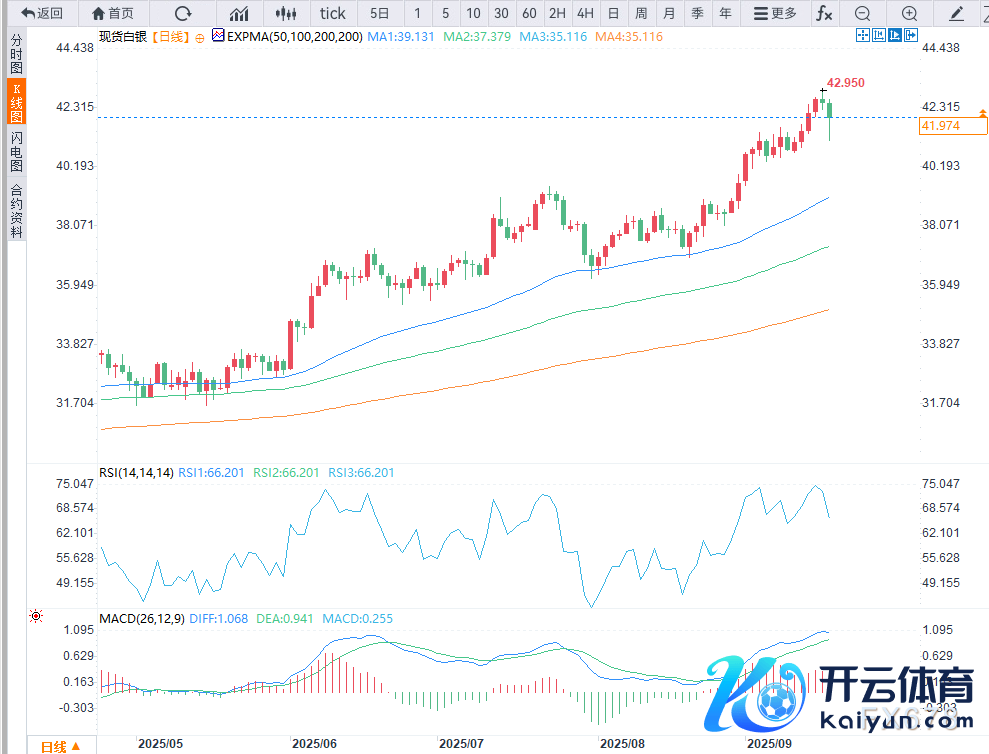
Task: Activate the pencil drawing tool
Action: (957, 13)
